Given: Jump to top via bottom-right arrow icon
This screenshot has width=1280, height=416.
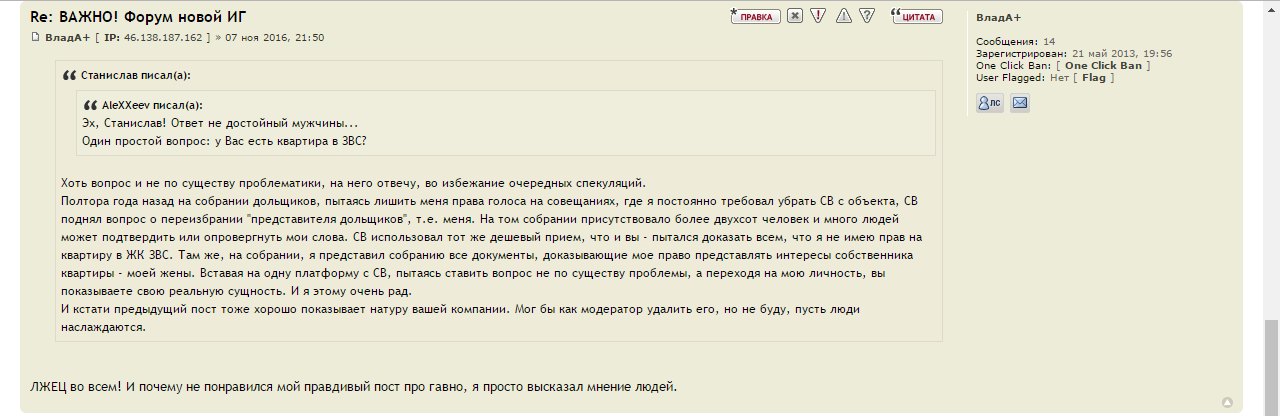Looking at the screenshot, I should click(x=1227, y=402).
